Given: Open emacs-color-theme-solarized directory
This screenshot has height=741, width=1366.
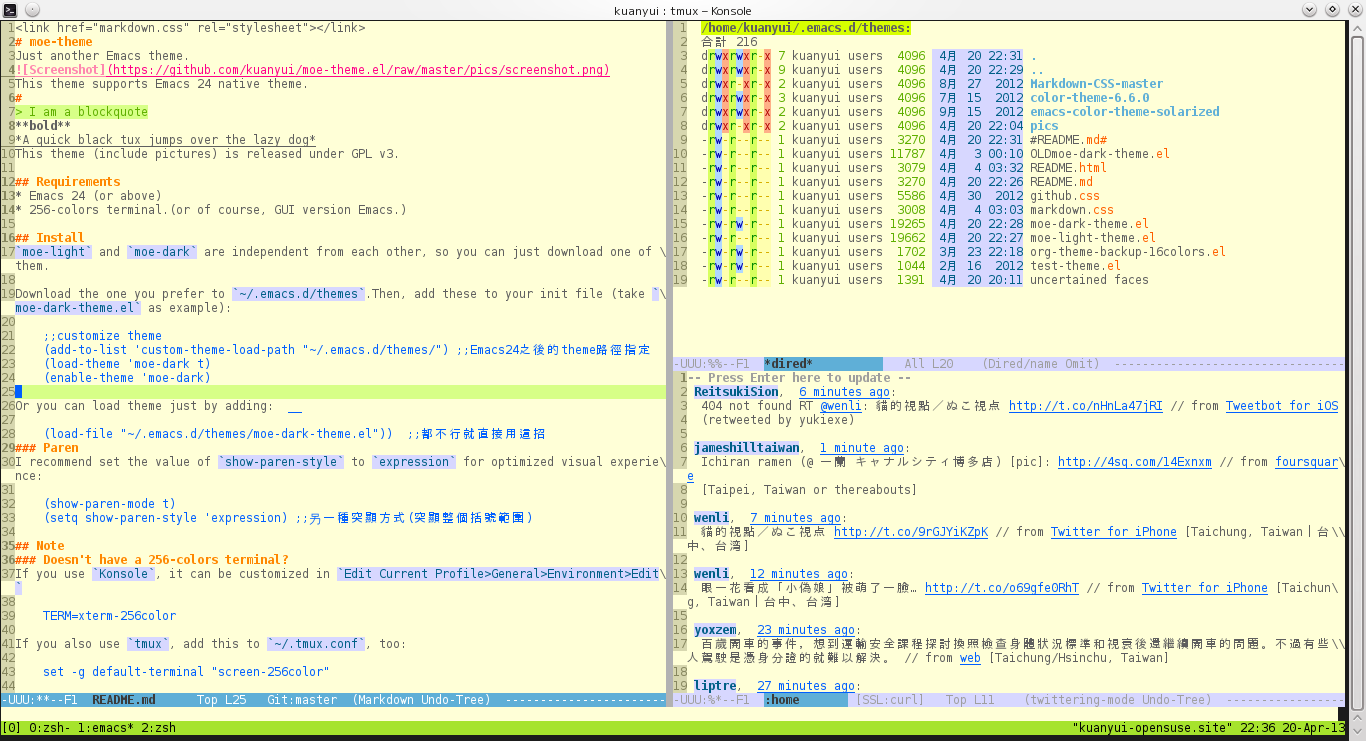Looking at the screenshot, I should point(1124,112).
